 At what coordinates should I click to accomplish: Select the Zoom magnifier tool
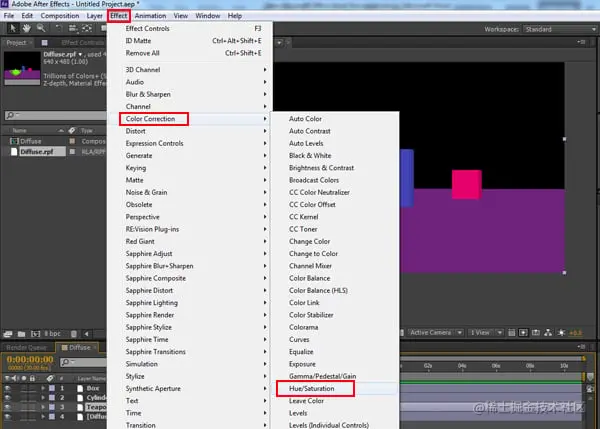click(41, 28)
